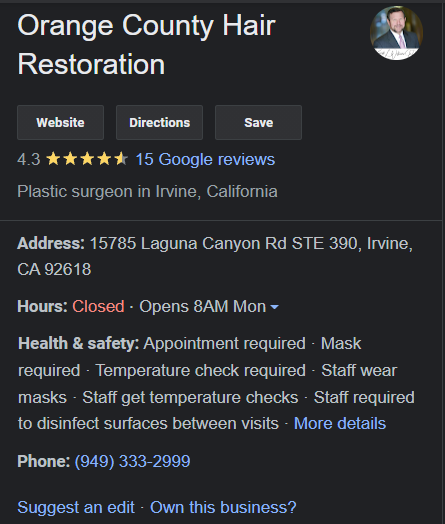Save this business listing
The image size is (445, 524).
point(258,122)
